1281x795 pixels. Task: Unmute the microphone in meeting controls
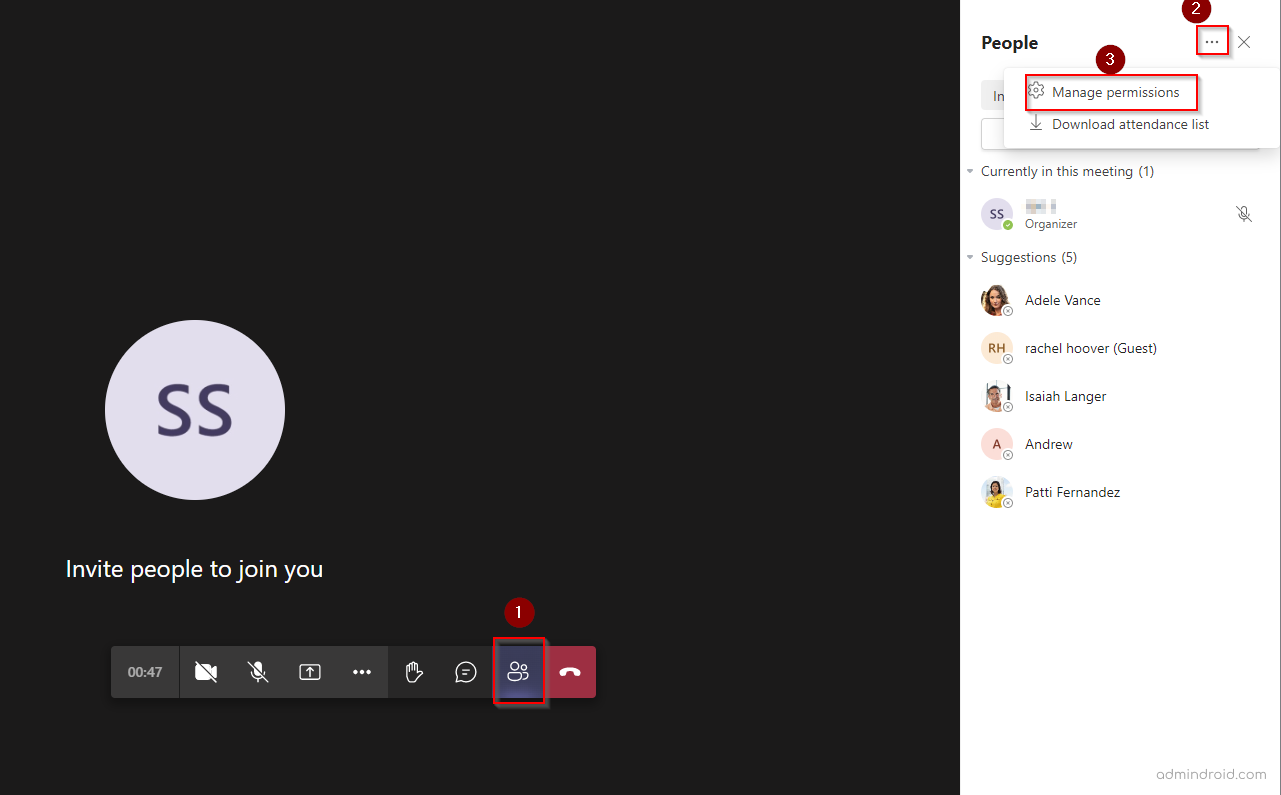(258, 672)
